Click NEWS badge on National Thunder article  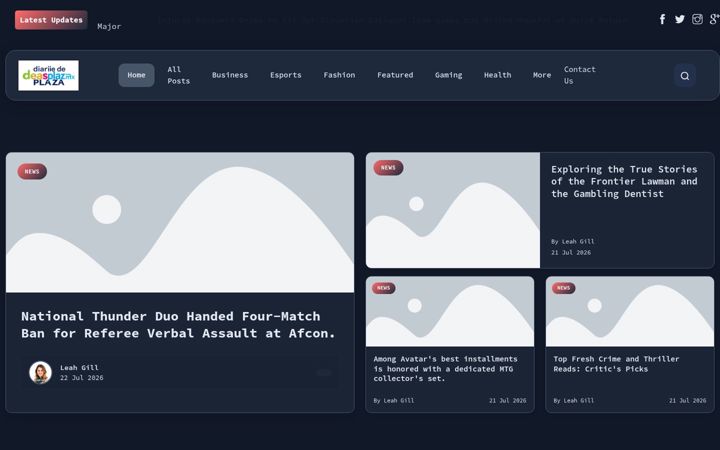click(32, 172)
